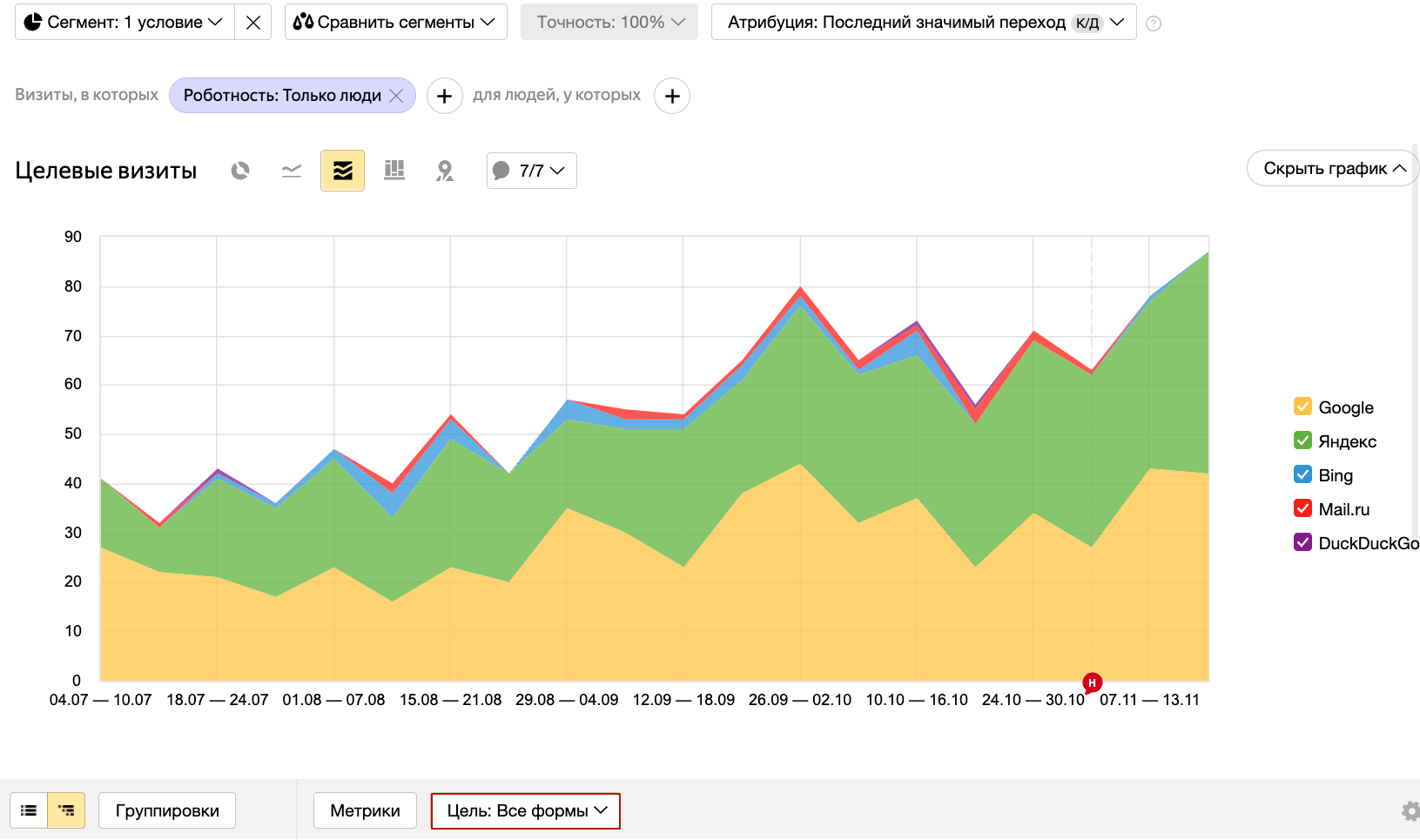Open the 'Группировки' button
Screen dimensions: 1420x840
coord(167,810)
